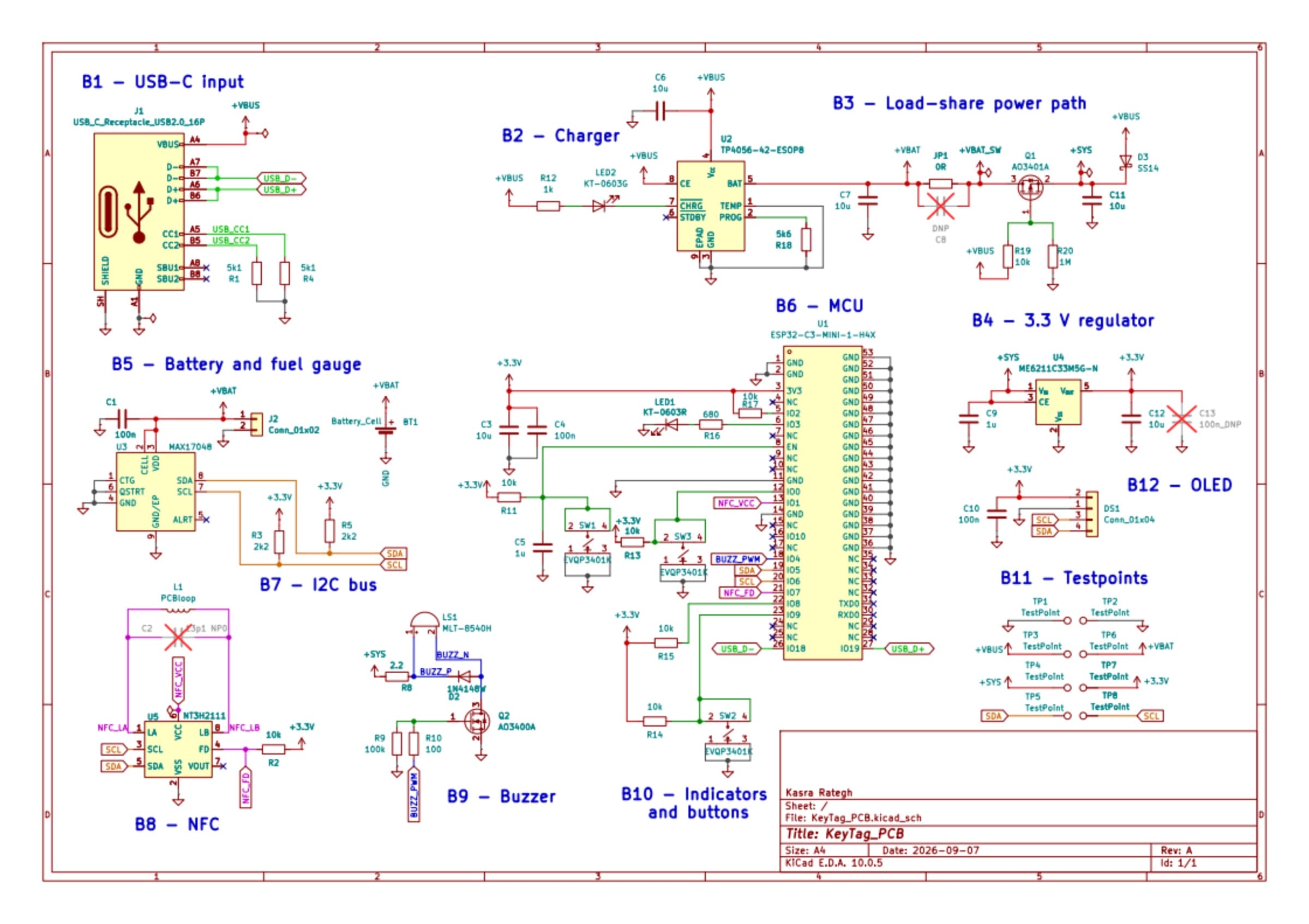Select the R20 1M resistor symbol
The width and height of the screenshot is (1309, 924).
[x=1053, y=257]
